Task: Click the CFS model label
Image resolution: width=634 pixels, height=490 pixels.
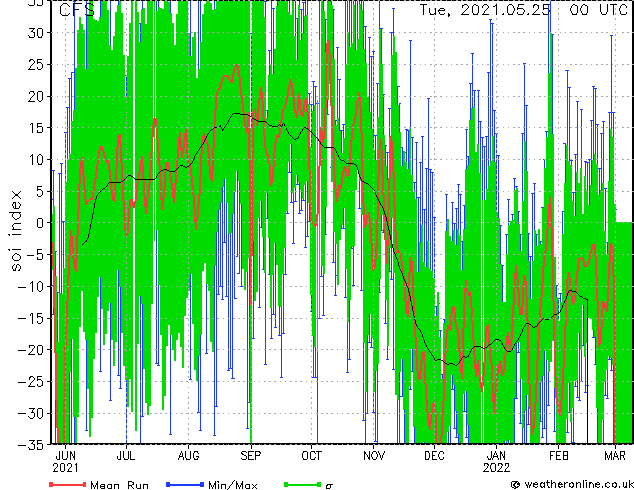Action: click(x=77, y=10)
